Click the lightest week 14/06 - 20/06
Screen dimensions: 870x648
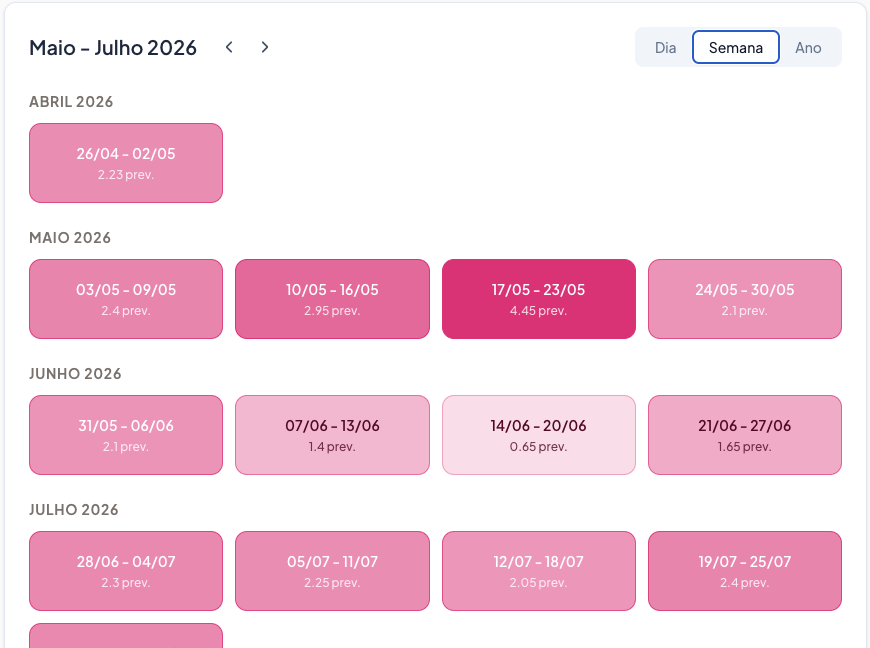tap(539, 435)
